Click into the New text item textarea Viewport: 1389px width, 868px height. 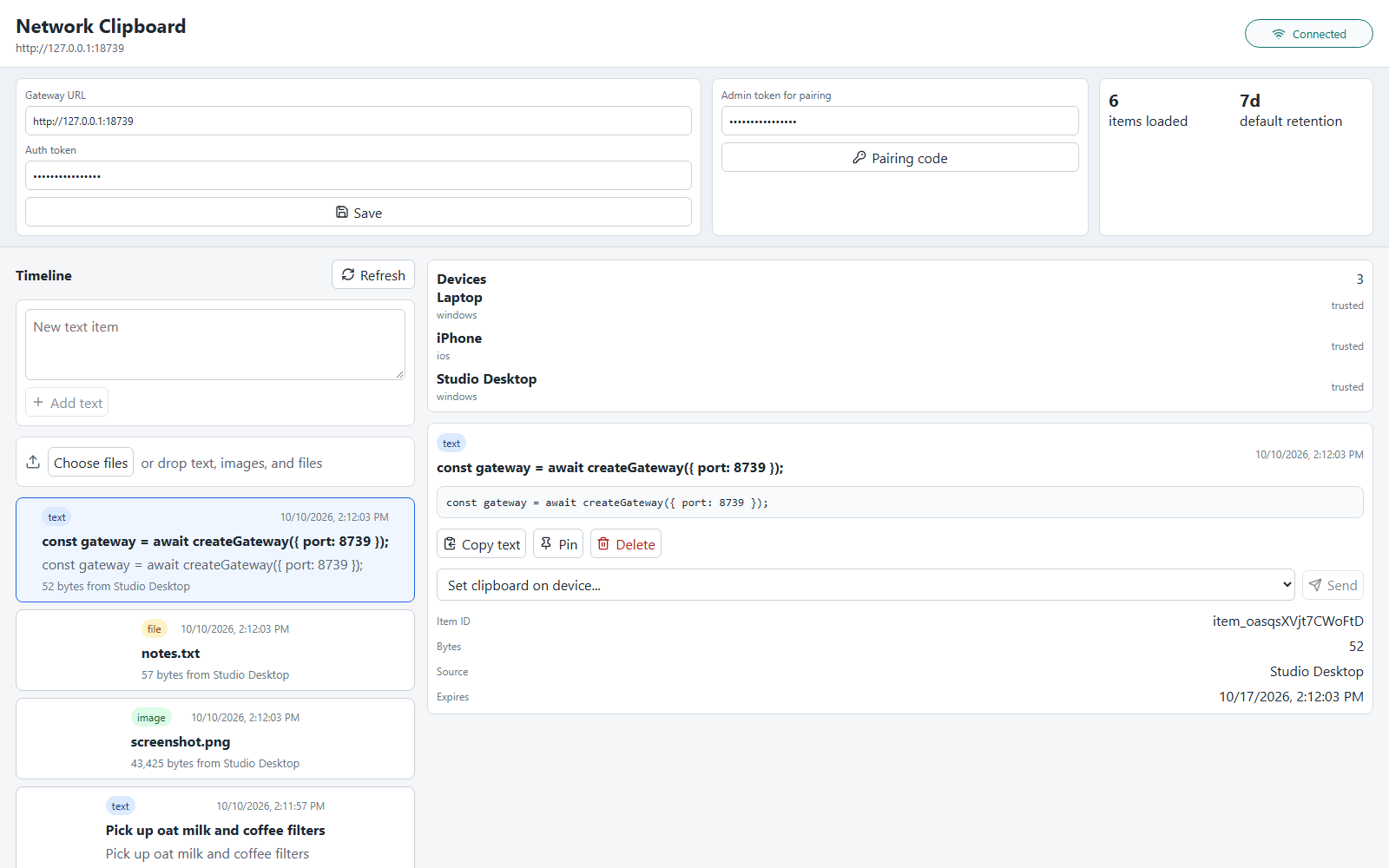(x=215, y=345)
